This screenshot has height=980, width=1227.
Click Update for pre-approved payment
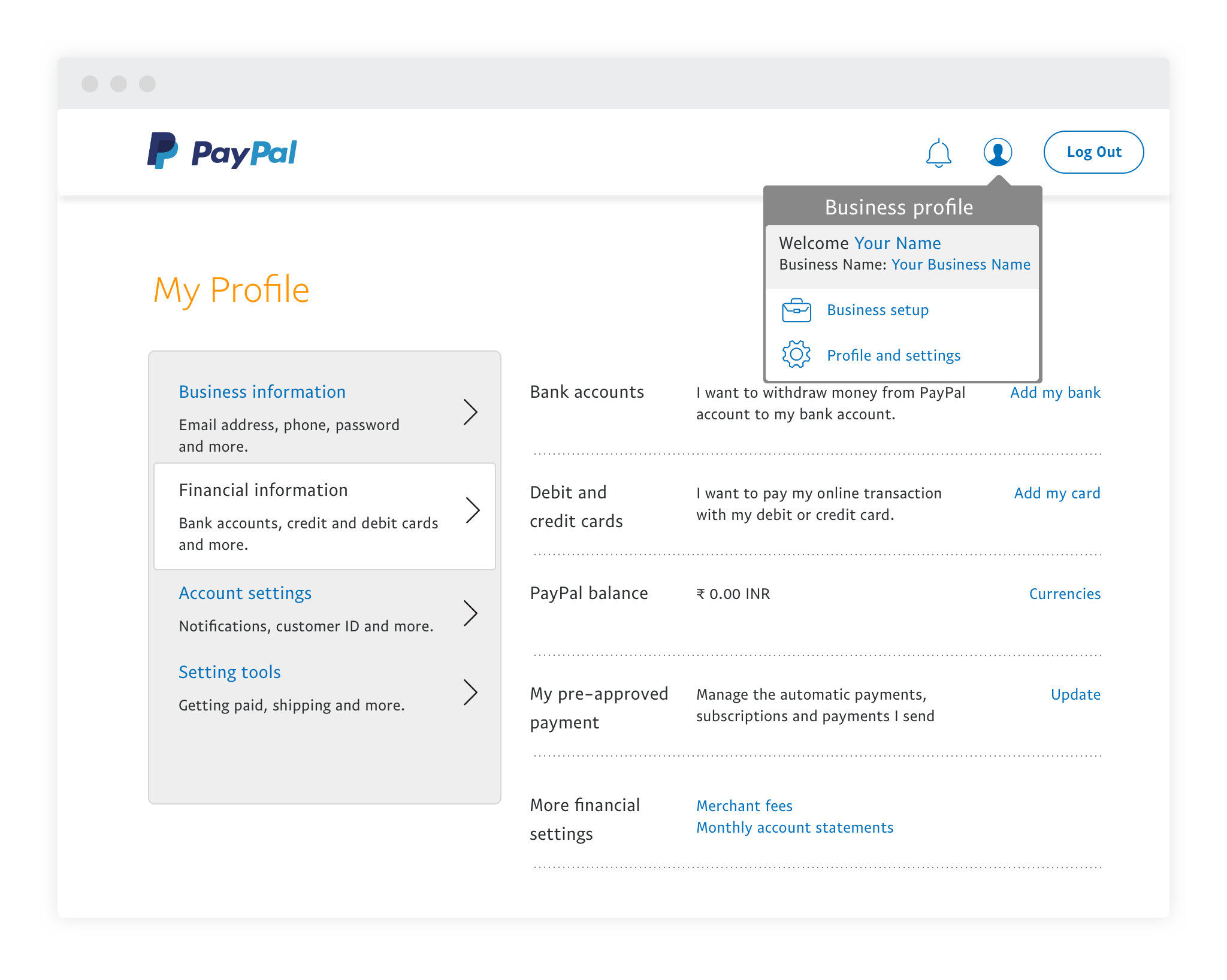coord(1075,695)
